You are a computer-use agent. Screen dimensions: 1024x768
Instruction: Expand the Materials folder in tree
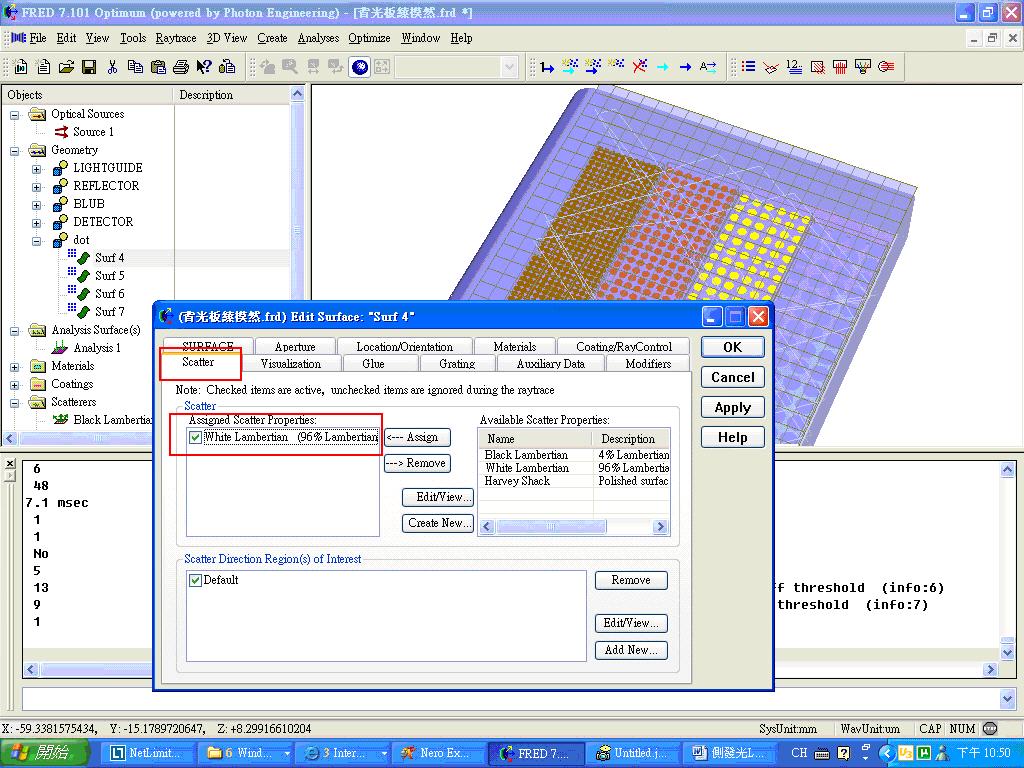(14, 367)
